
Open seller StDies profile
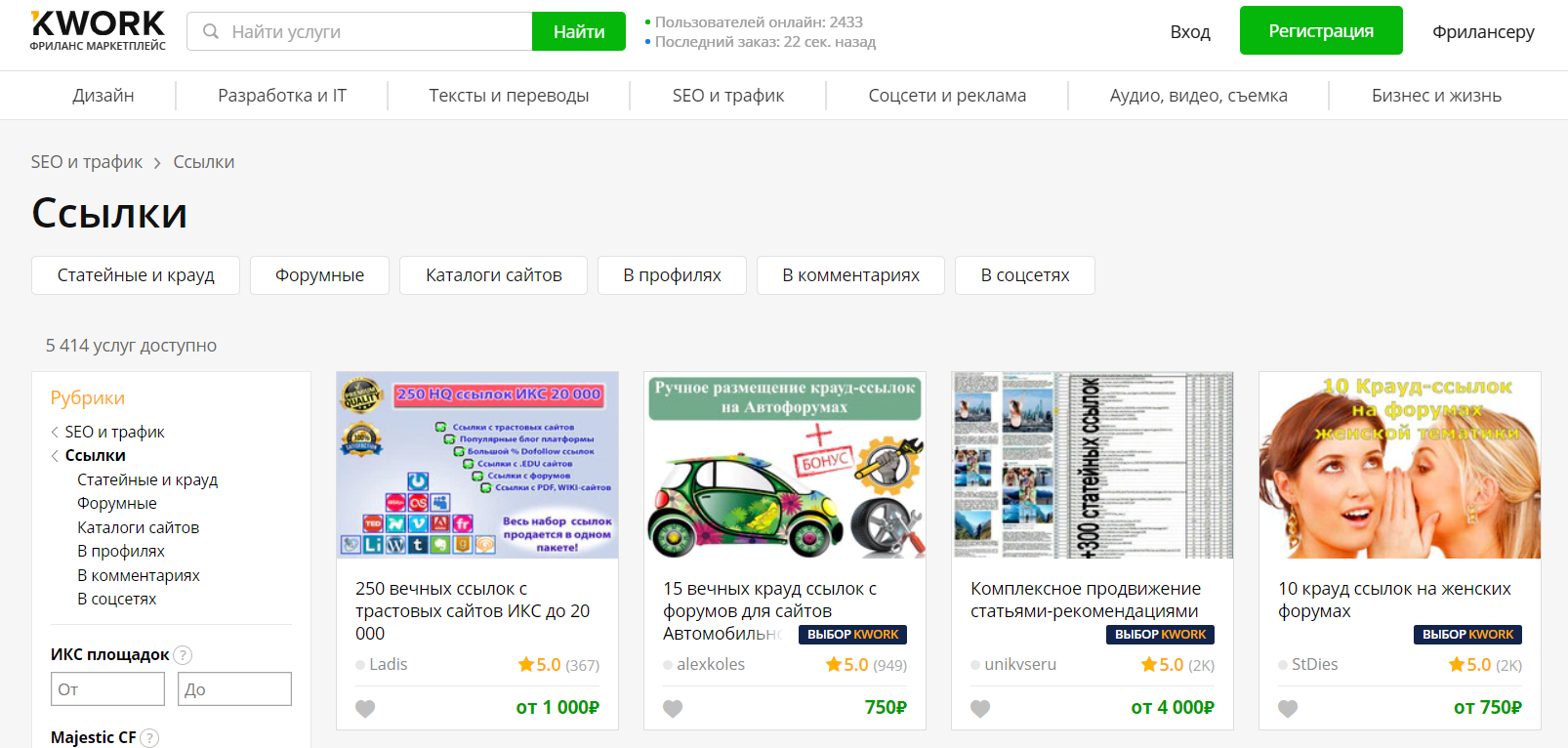pyautogui.click(x=1315, y=664)
